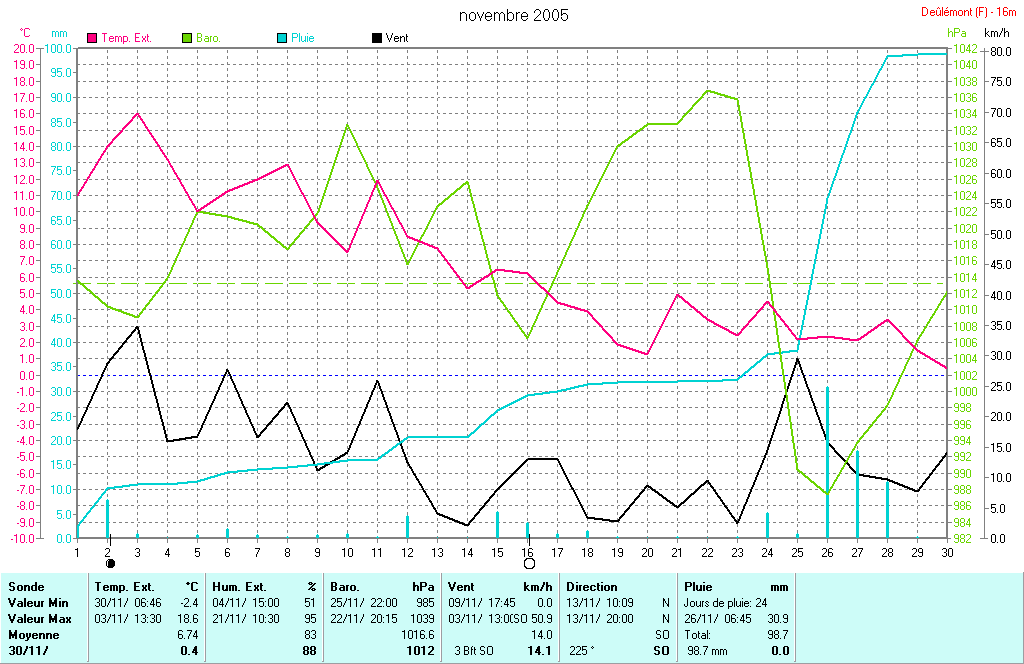Select the pink Temp. Ext. legend swatch
The width and height of the screenshot is (1024, 664).
click(94, 38)
